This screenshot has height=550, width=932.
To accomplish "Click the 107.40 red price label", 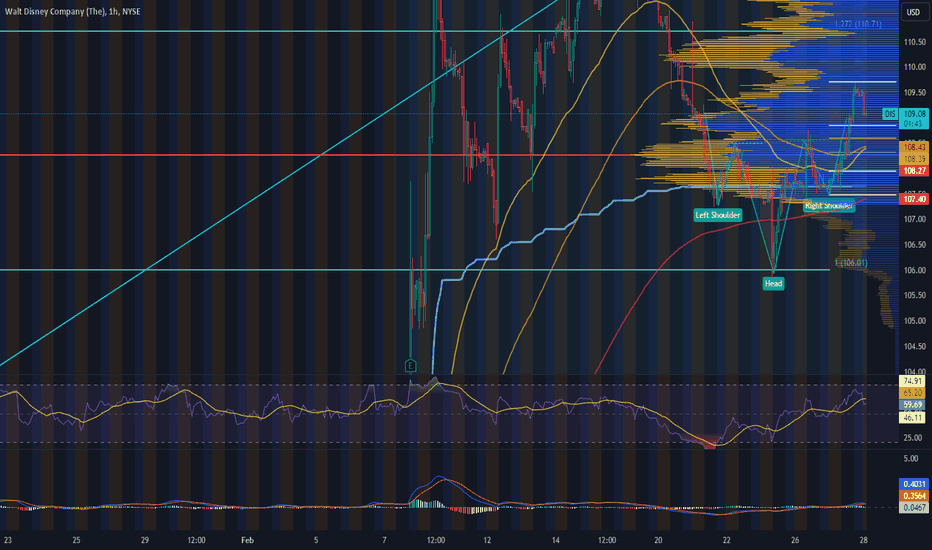I will point(914,199).
